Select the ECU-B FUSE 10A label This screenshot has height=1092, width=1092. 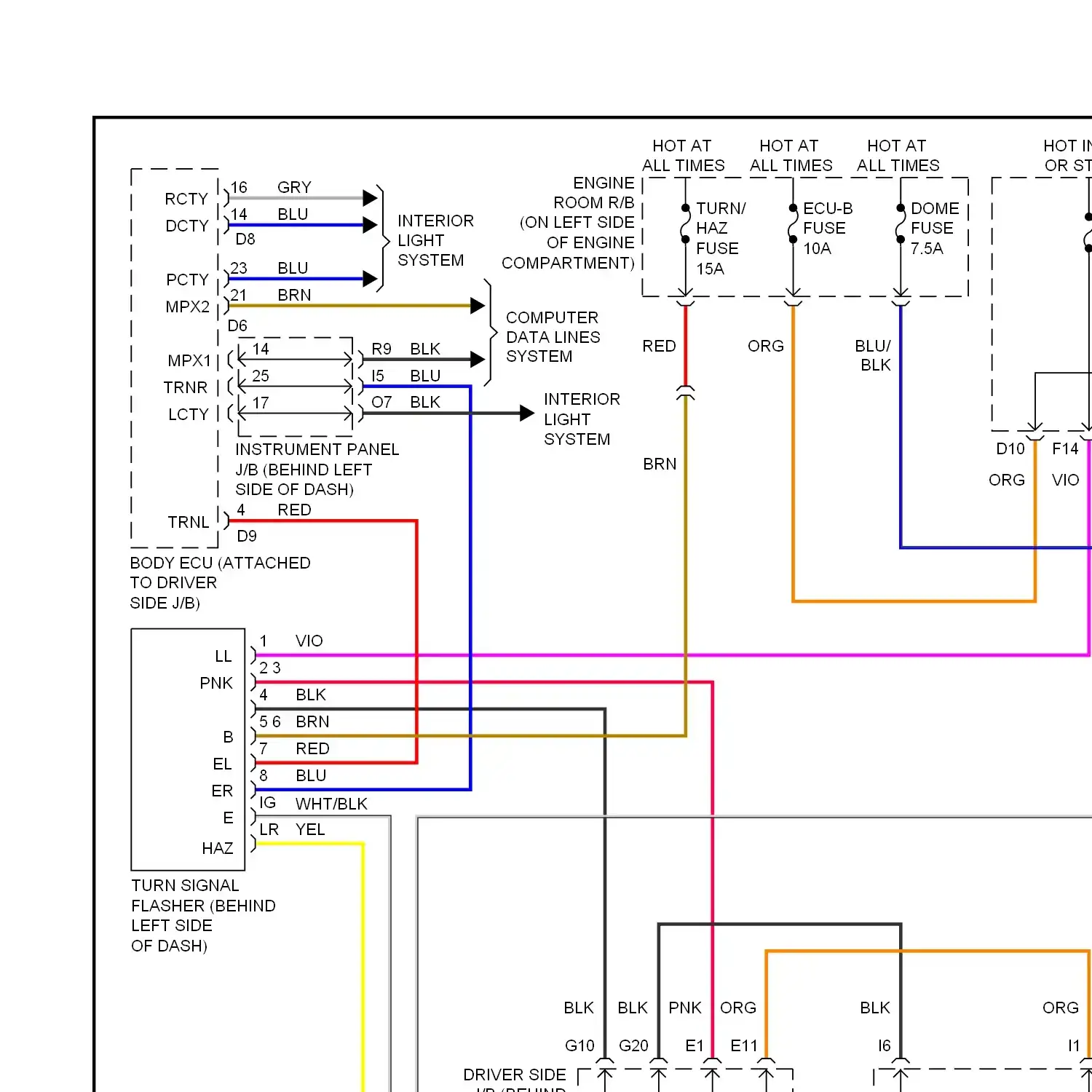click(x=828, y=228)
